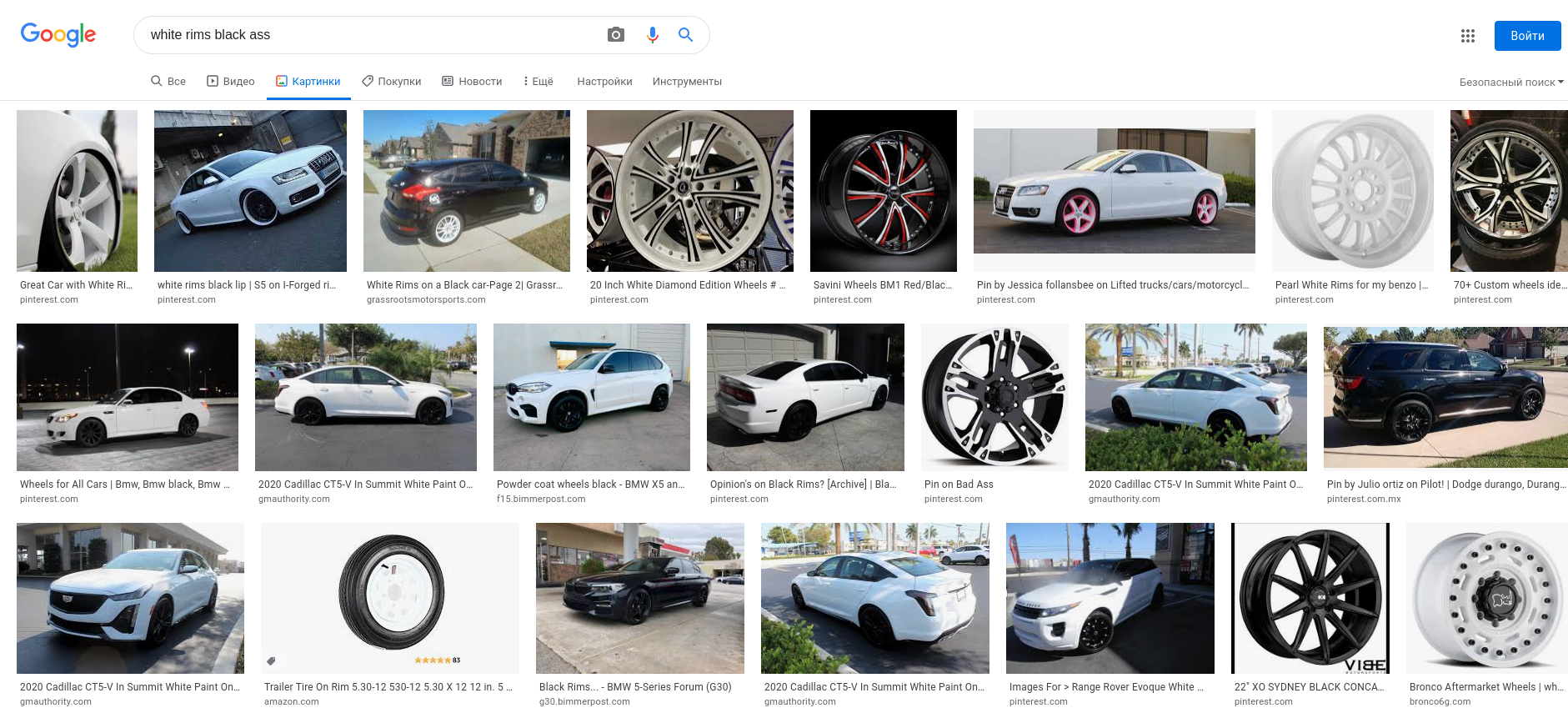Click 'Pin on Bad Ass' title text
Image resolution: width=1568 pixels, height=713 pixels.
point(959,485)
